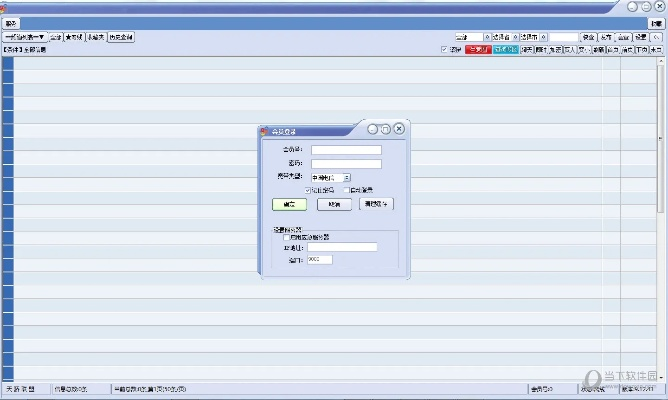Toggle the checkbox left of the red toolbar button
668x400 pixels.
[x=445, y=49]
